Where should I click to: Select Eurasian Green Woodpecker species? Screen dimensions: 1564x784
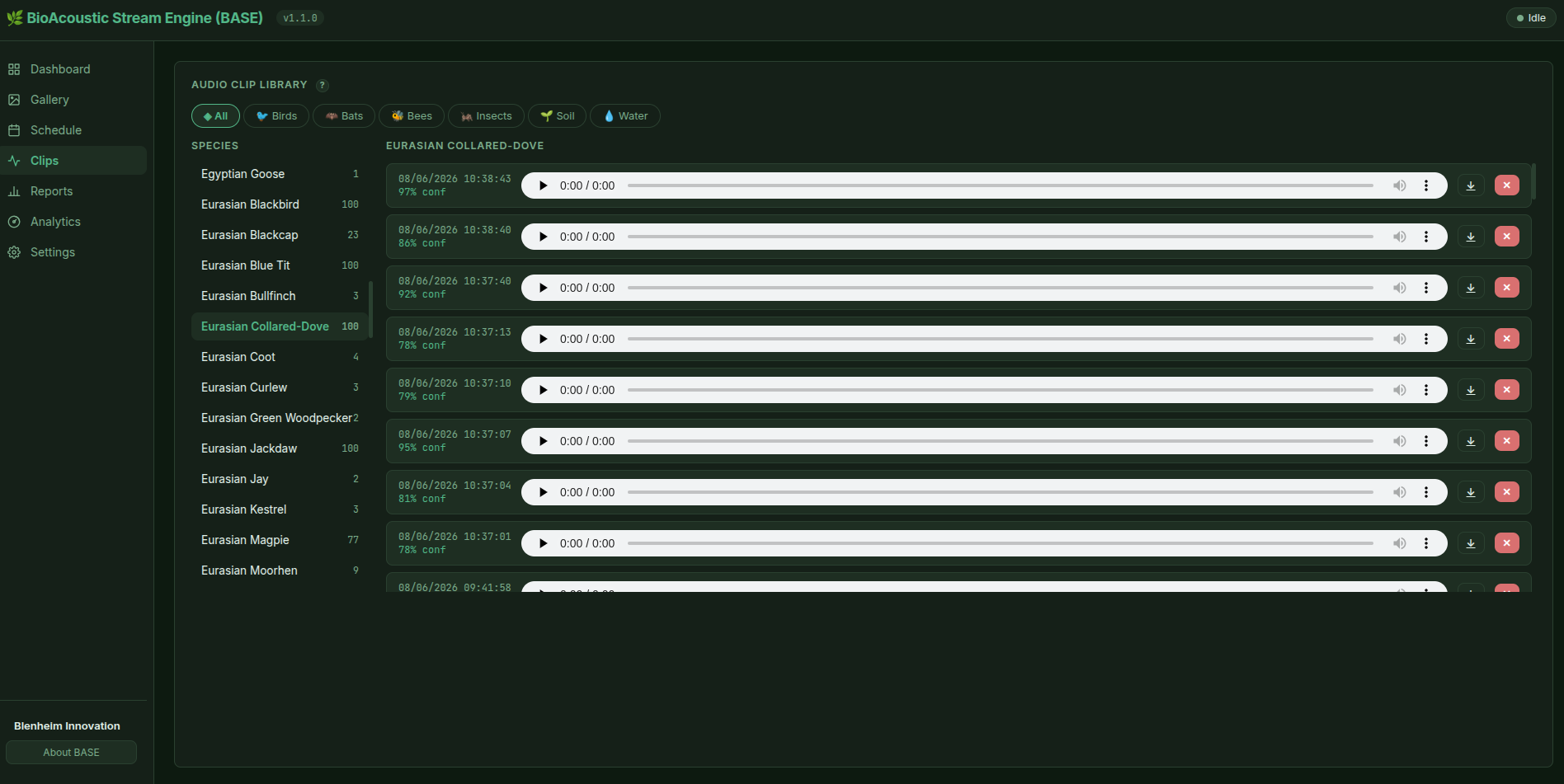tap(280, 418)
